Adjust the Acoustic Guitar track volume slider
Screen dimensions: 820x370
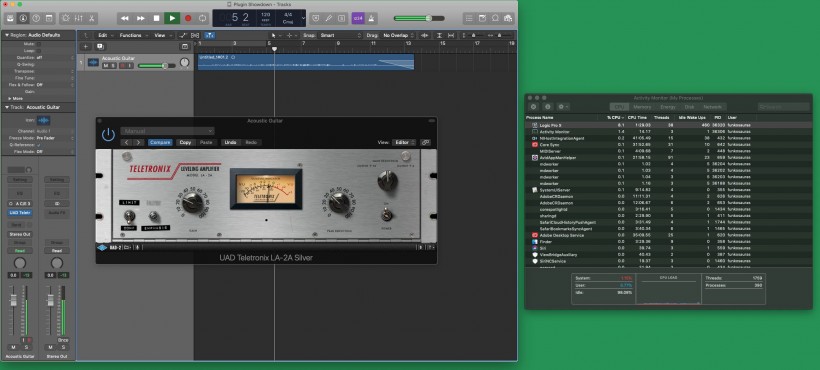click(156, 66)
